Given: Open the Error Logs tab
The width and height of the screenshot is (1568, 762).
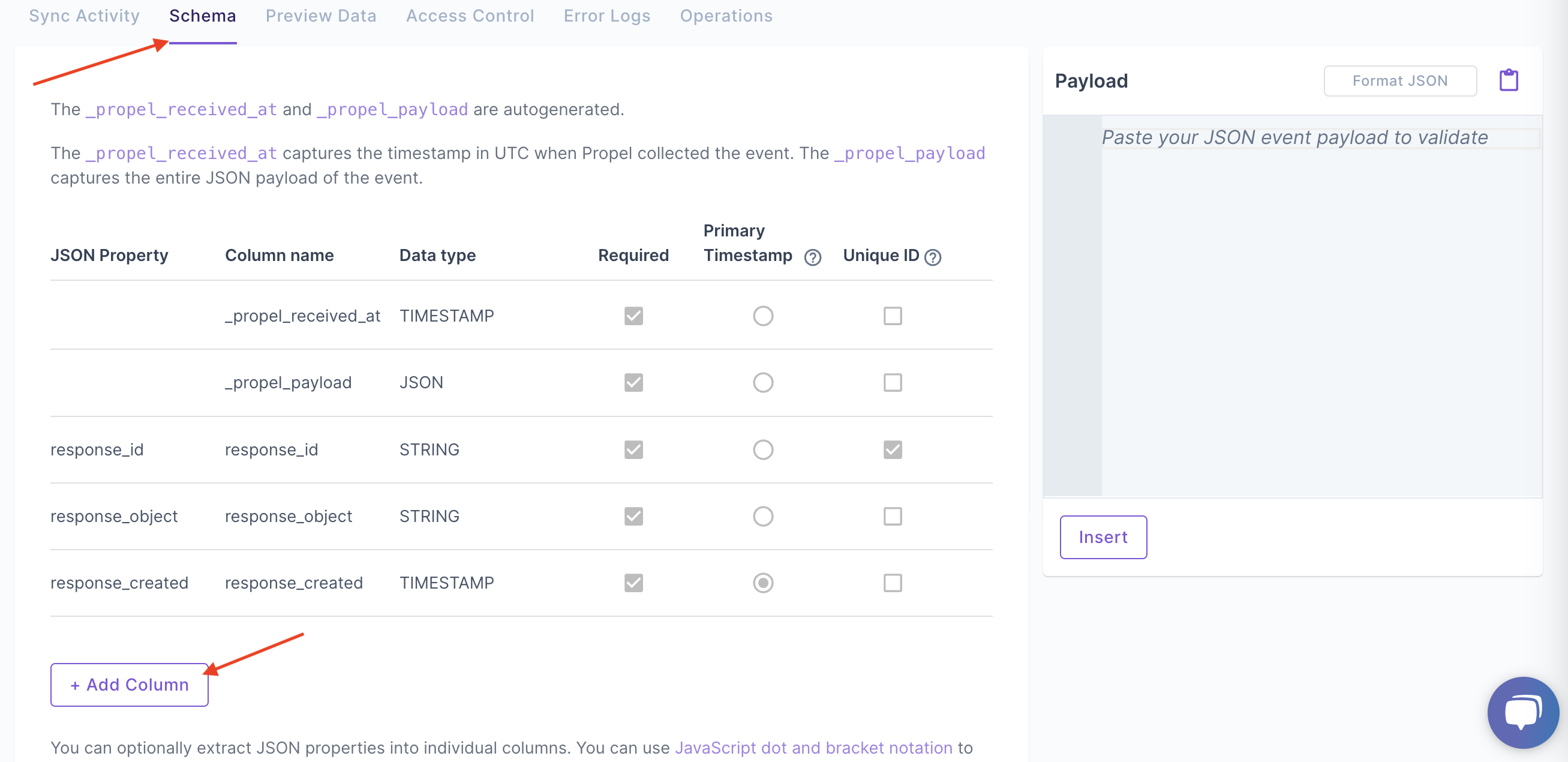Looking at the screenshot, I should point(606,16).
